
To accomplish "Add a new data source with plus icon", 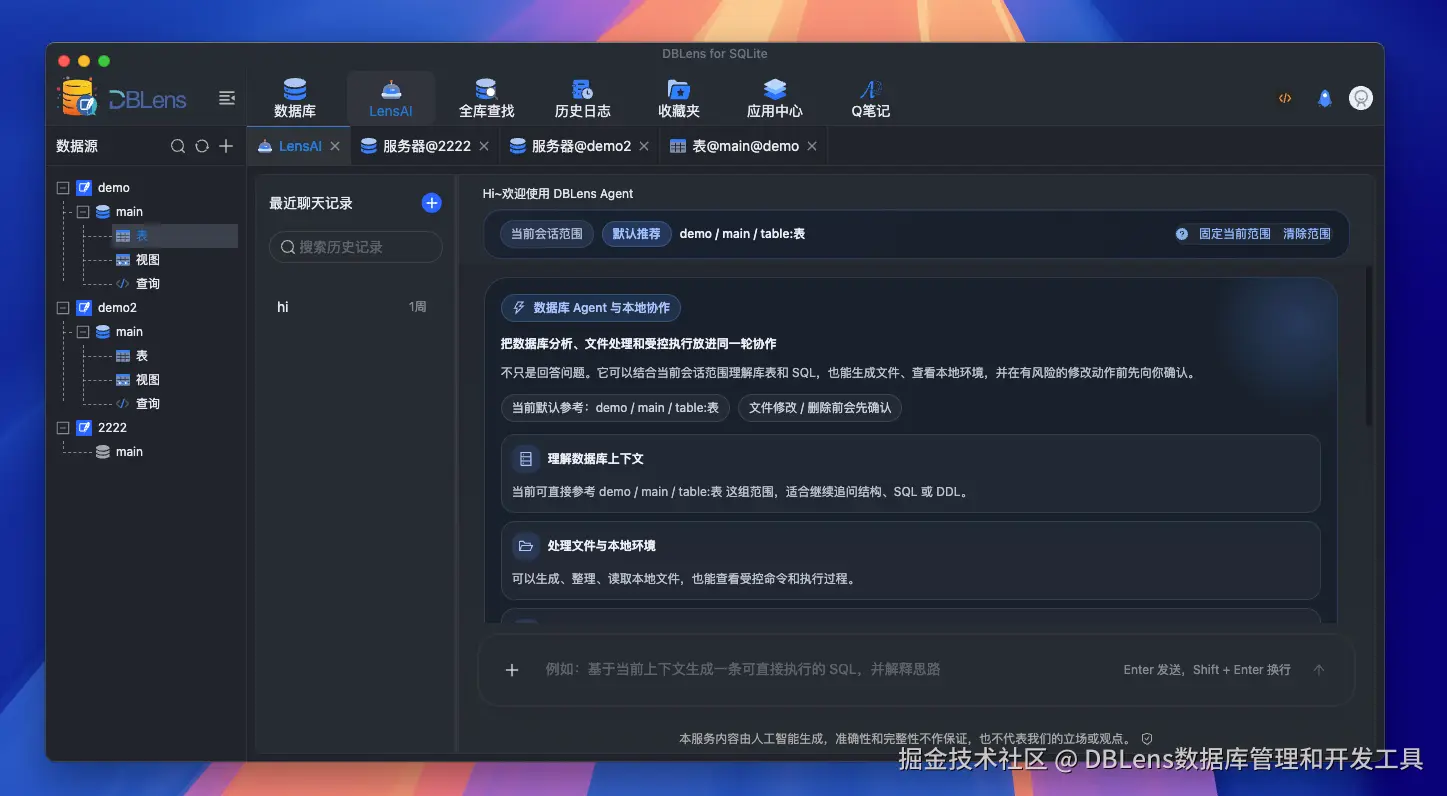I will 226,146.
